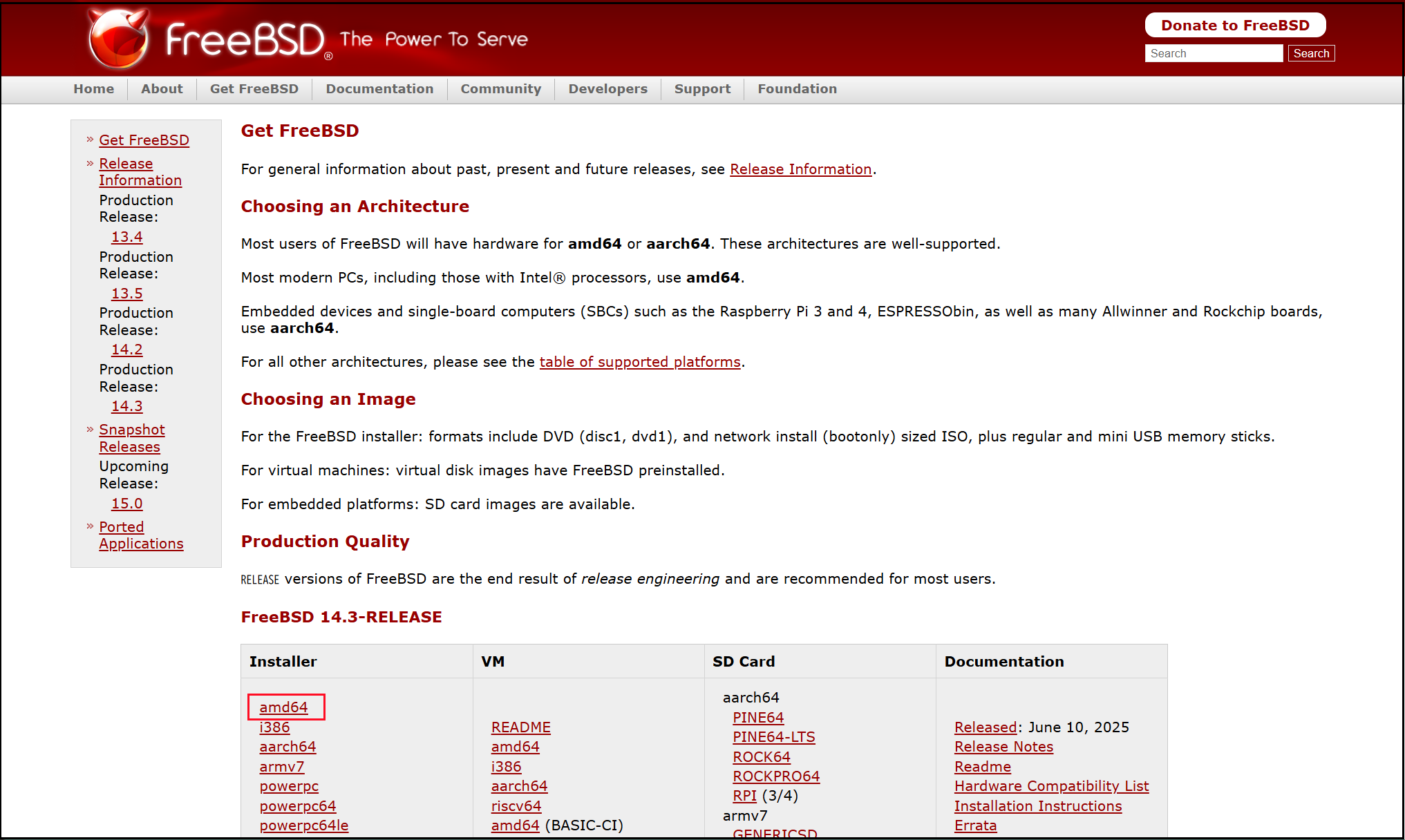
Task: Download the powerpc64 installer
Action: pos(298,806)
